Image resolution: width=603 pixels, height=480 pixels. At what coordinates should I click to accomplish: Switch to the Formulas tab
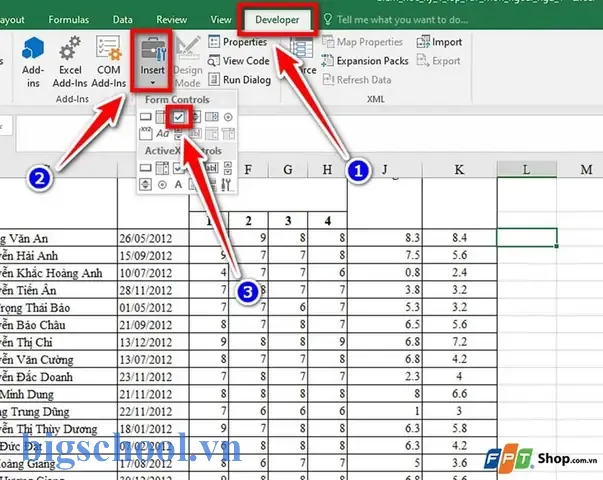[x=68, y=20]
